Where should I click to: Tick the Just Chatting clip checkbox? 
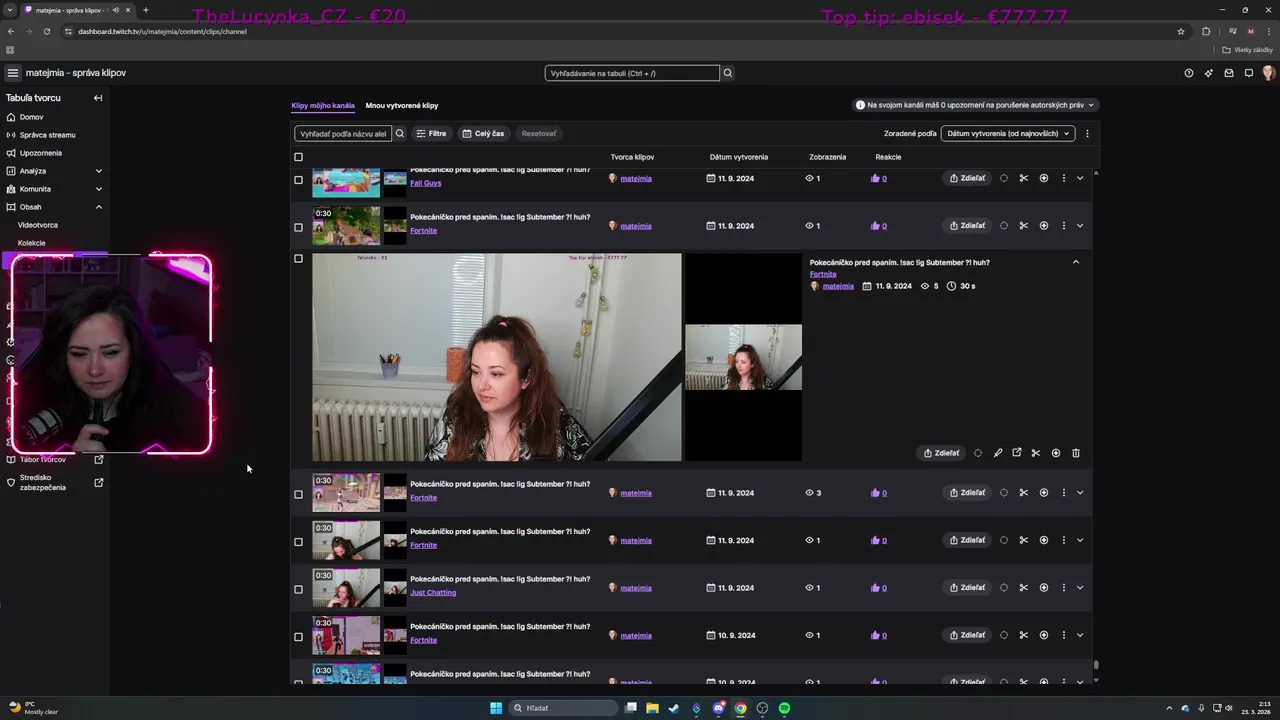point(298,589)
